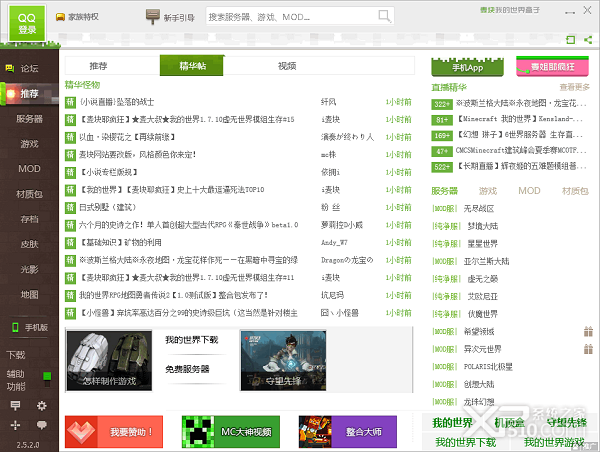Click the plus cross icon in sidebar
This screenshot has width=600, height=452.
15,425
